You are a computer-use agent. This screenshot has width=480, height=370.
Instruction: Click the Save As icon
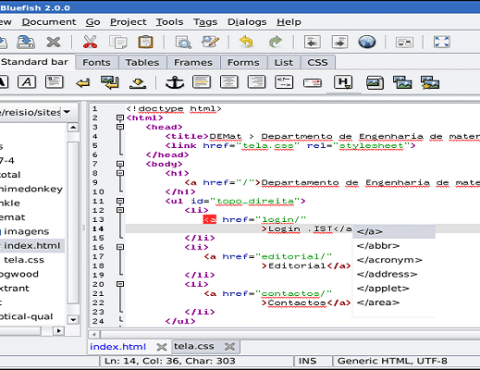point(26,42)
